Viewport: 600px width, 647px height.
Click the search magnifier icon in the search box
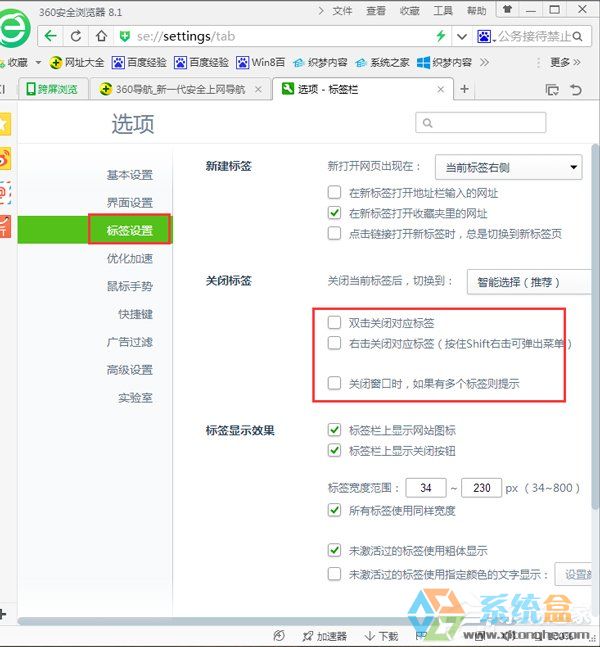pos(578,37)
